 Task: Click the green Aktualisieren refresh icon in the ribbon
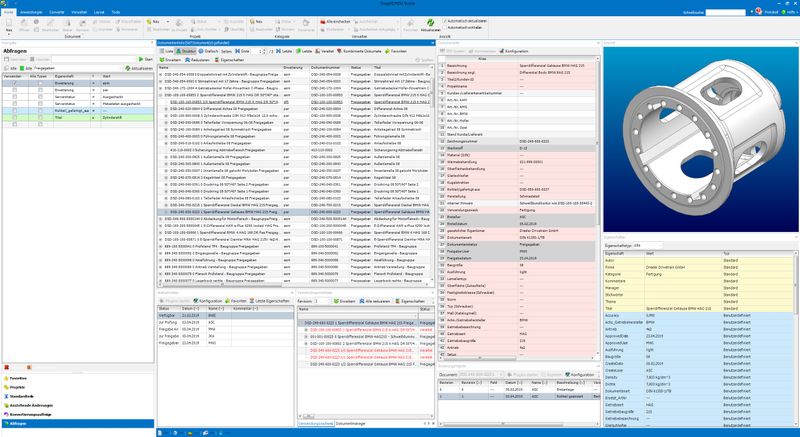pyautogui.click(x=431, y=23)
